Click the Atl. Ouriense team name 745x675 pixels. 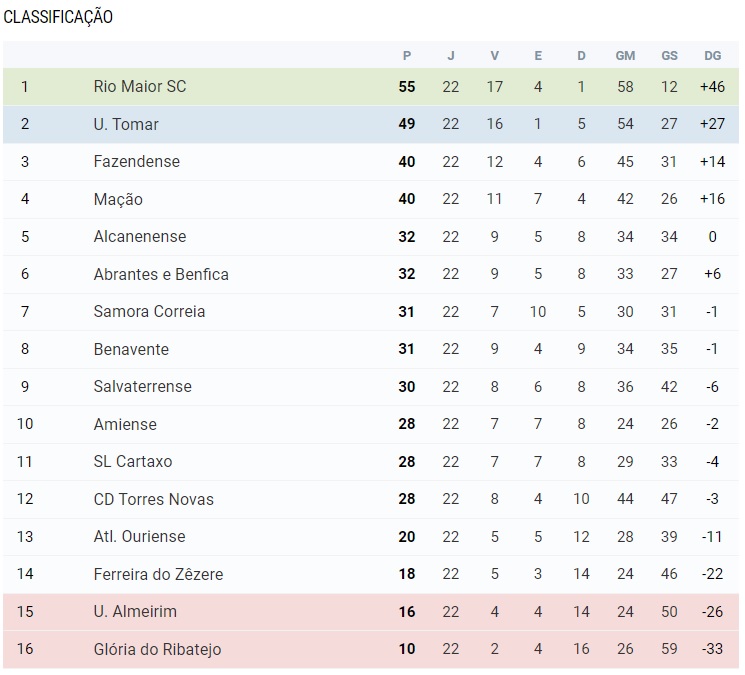(x=140, y=537)
